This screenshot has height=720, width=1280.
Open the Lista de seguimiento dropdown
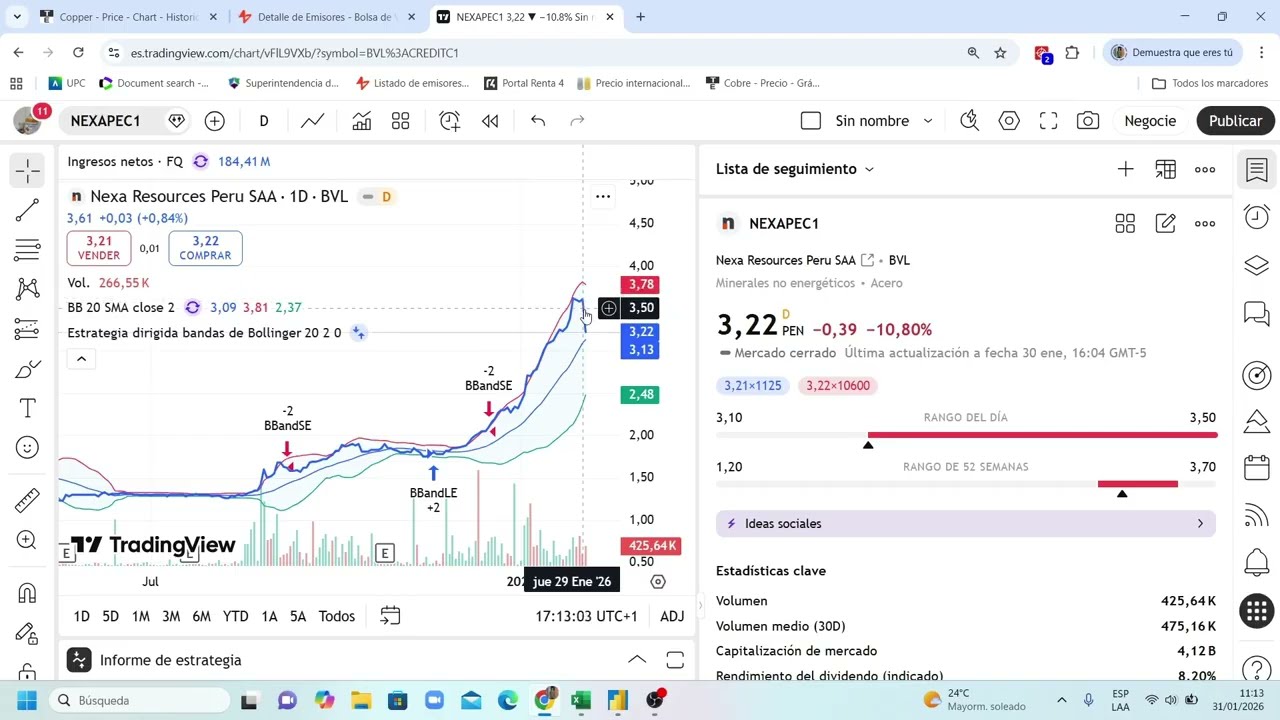point(794,169)
